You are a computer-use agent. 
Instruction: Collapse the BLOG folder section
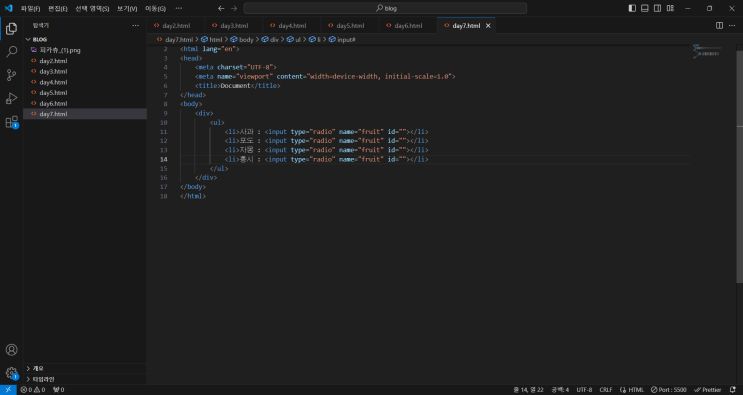point(85,39)
